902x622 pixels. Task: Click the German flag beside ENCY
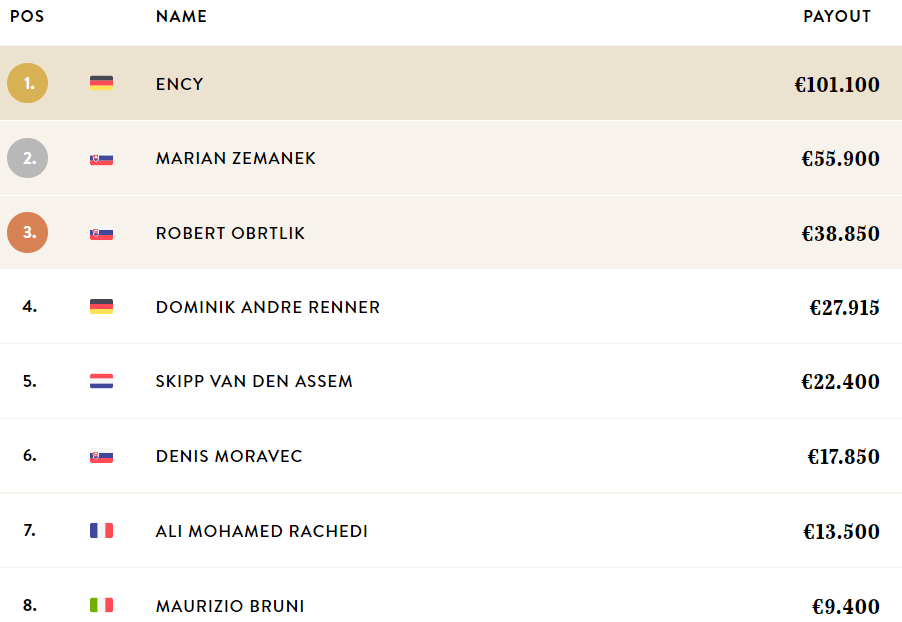(x=101, y=83)
